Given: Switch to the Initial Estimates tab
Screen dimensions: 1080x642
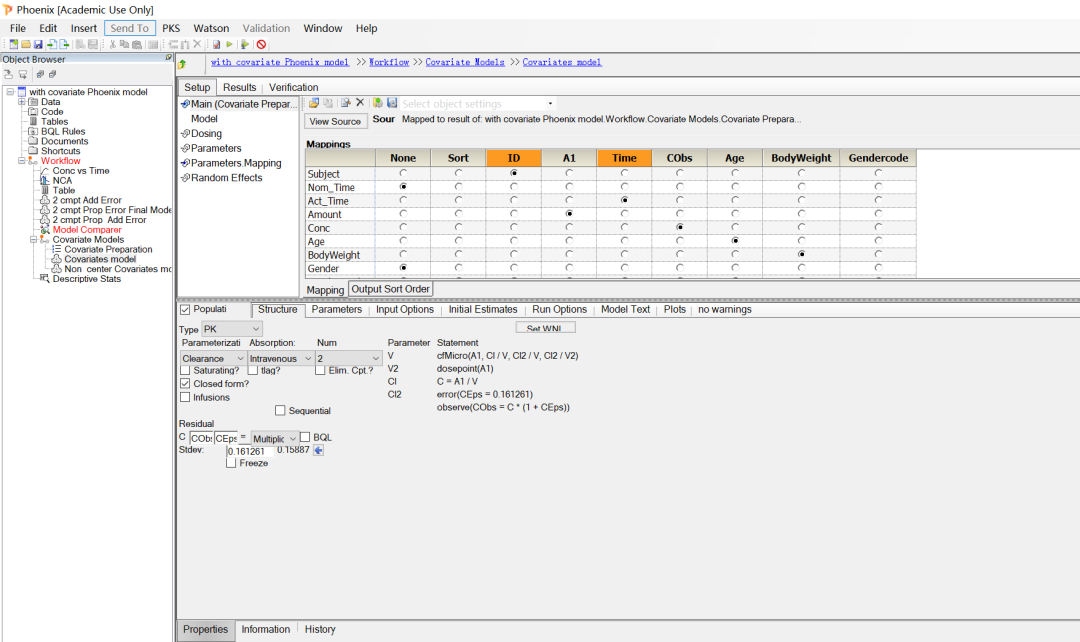Looking at the screenshot, I should [483, 309].
